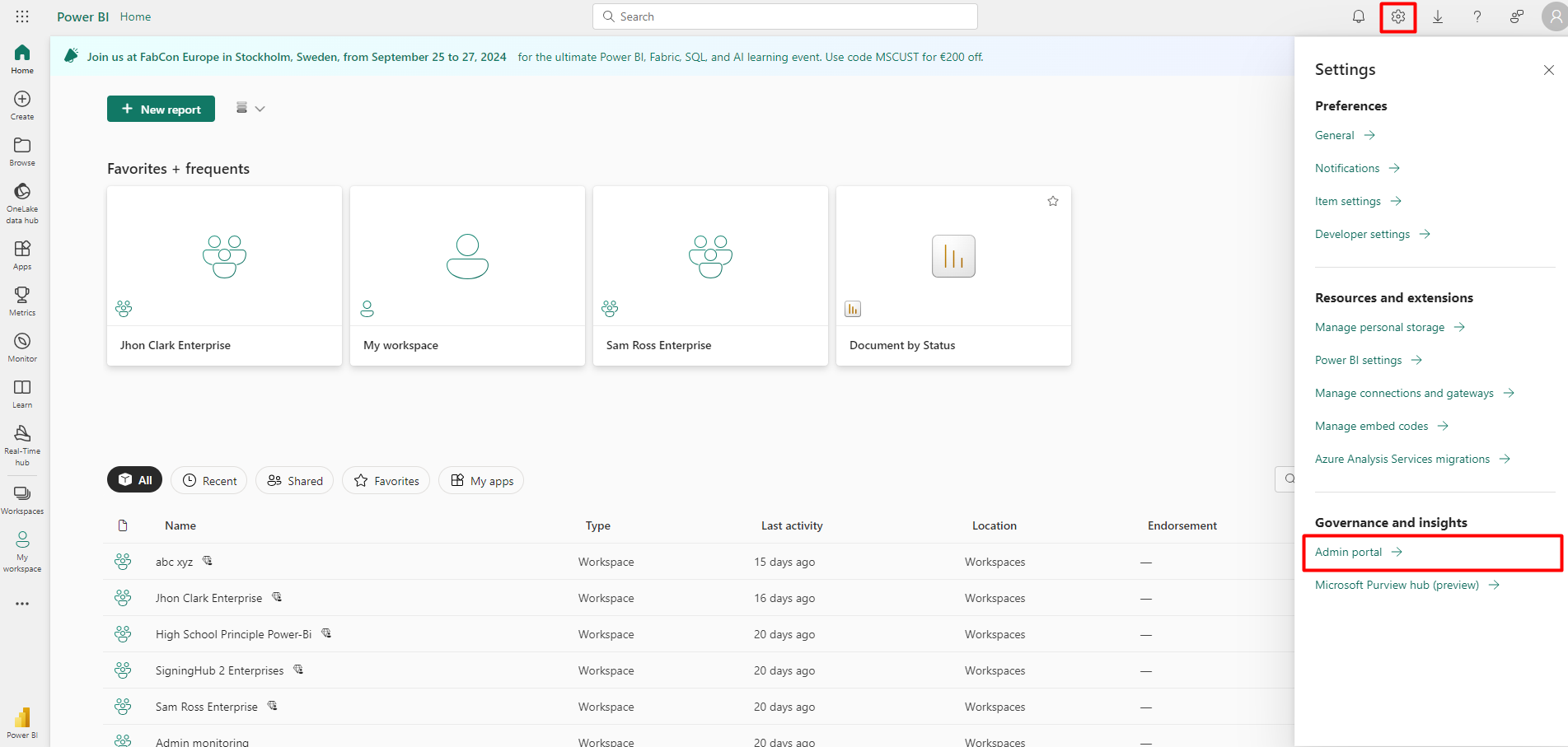The image size is (1568, 747).
Task: Open notifications bell
Action: click(1359, 16)
